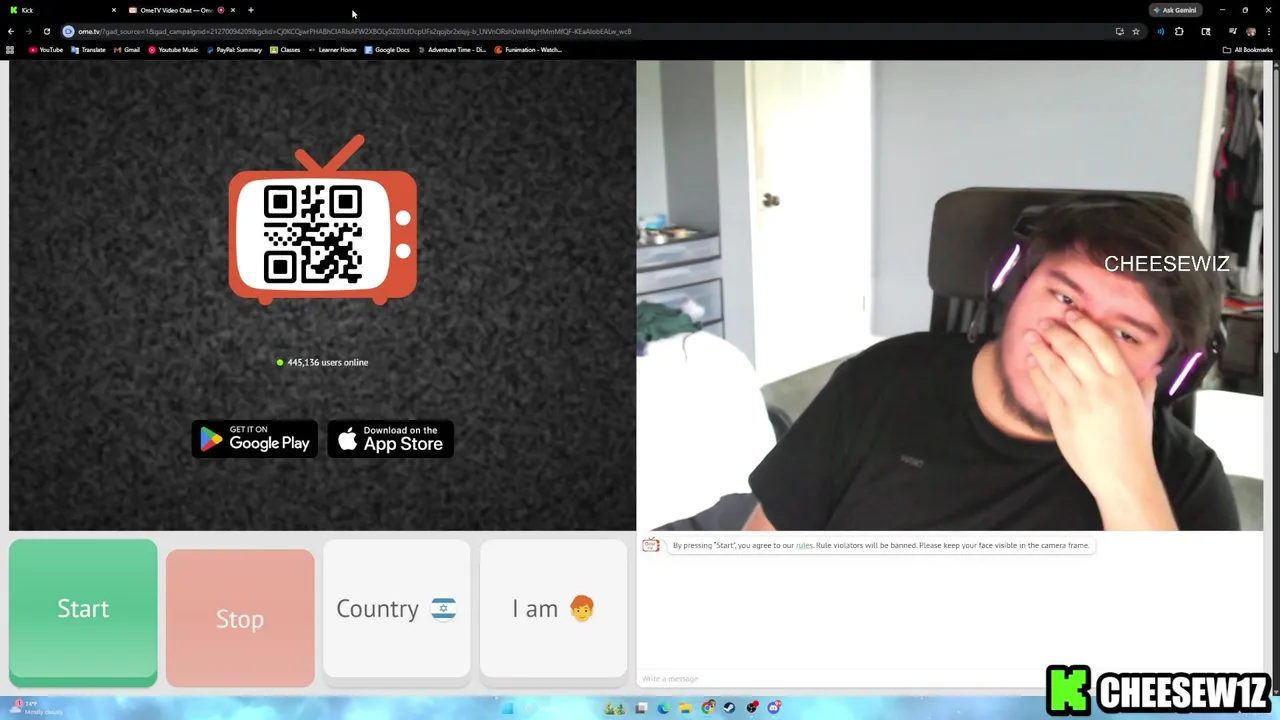Open Task View from the taskbar

coord(641,708)
